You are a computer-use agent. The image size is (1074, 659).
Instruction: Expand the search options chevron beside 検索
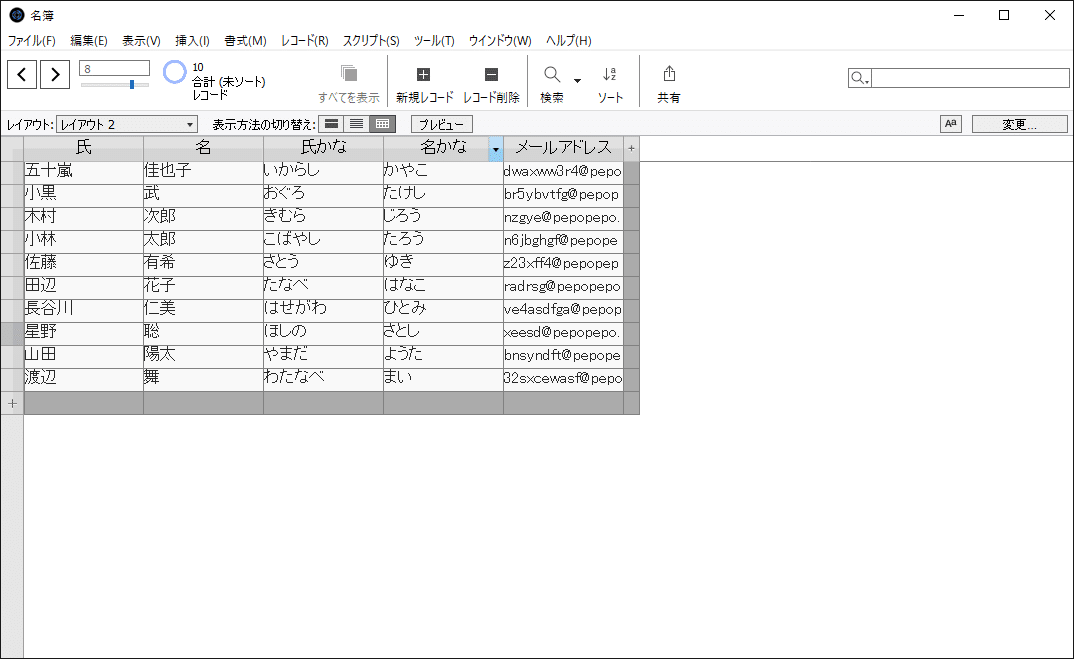[x=575, y=80]
